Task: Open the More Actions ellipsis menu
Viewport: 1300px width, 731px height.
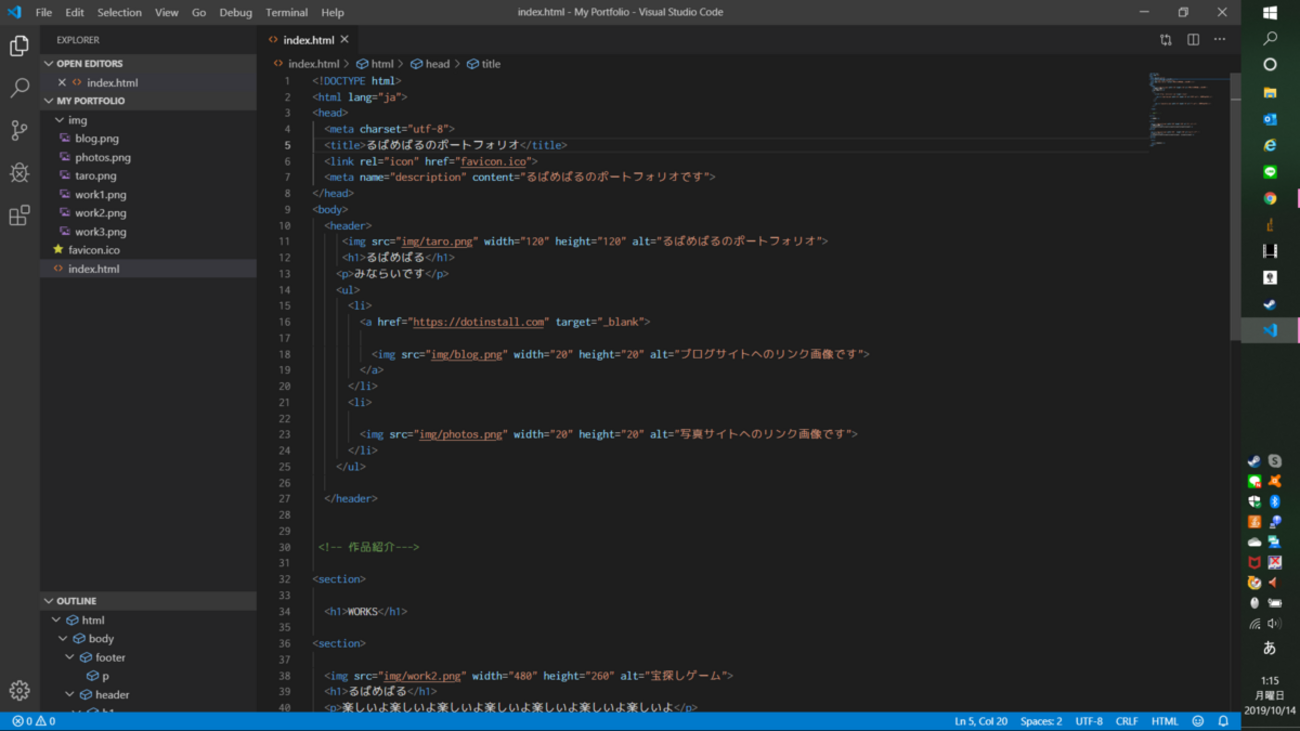Action: point(1220,40)
